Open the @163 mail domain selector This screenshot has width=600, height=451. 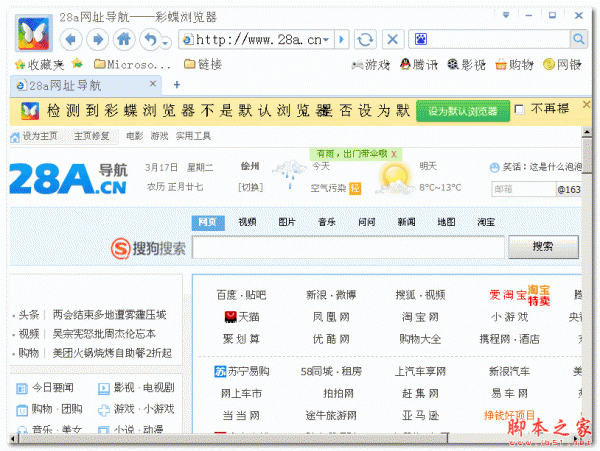click(x=569, y=189)
